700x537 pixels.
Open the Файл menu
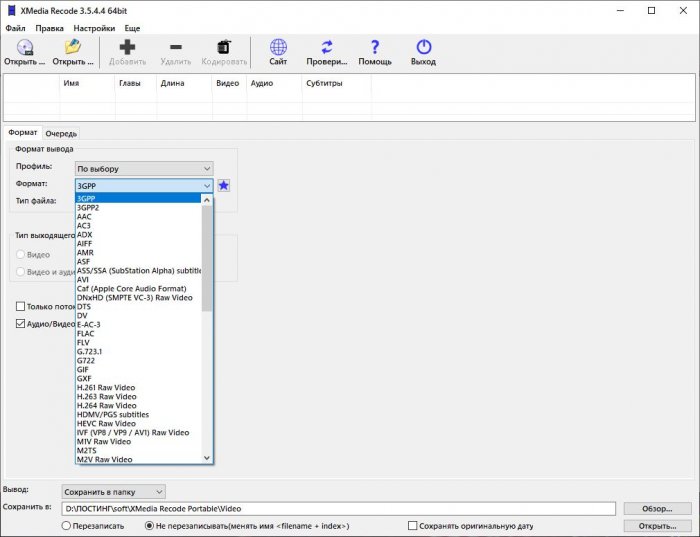pos(15,28)
